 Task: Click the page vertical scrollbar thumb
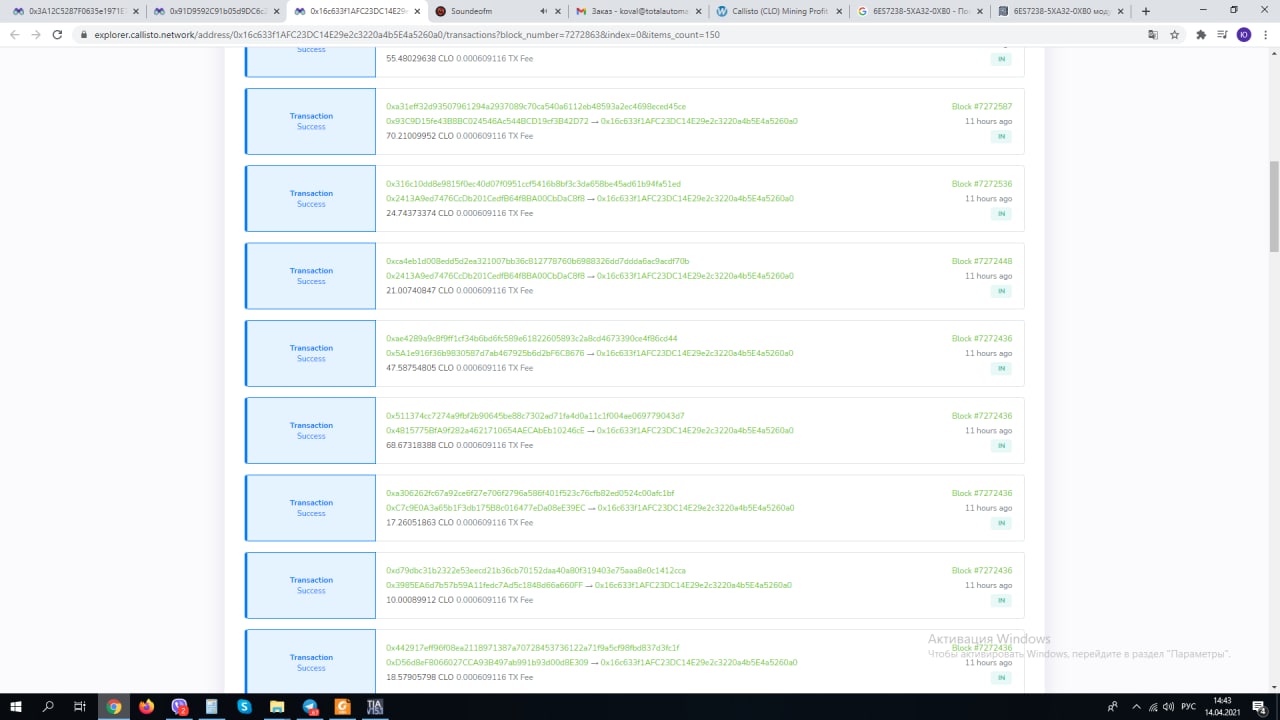(x=1274, y=205)
